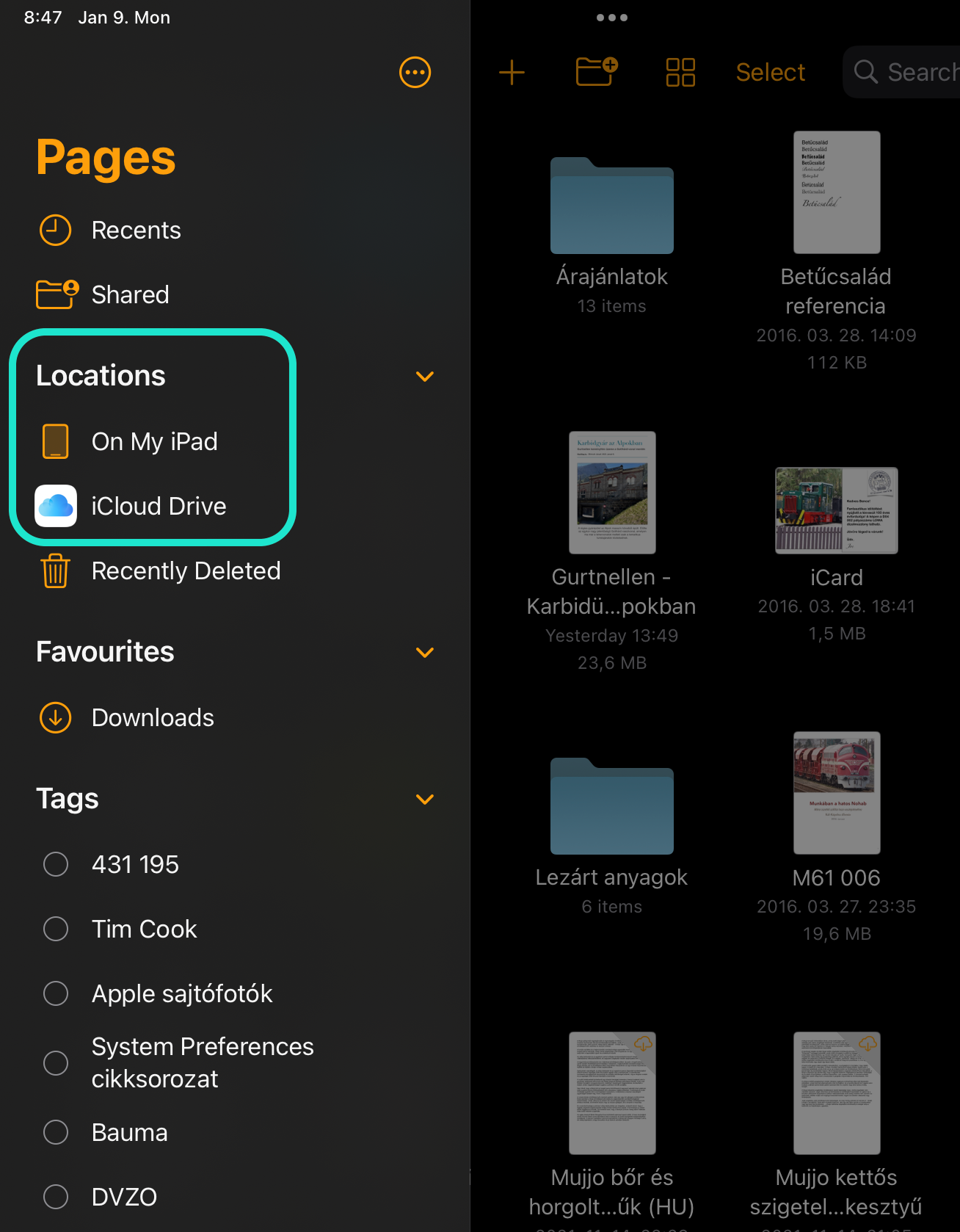Select the Apple sajtófotók tag circle
The height and width of the screenshot is (1232, 960).
[56, 993]
